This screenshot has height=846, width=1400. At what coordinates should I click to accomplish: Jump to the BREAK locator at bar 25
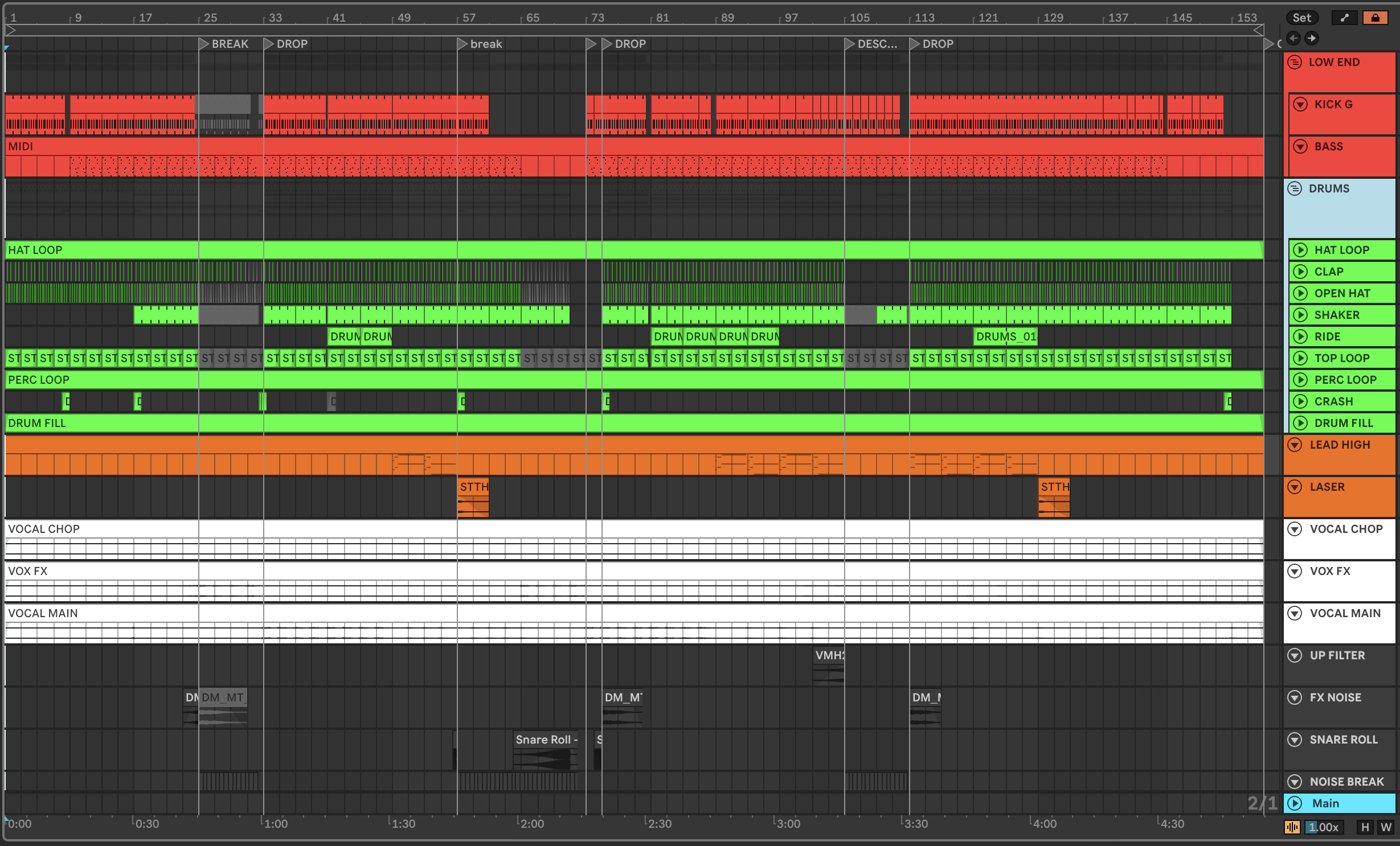pyautogui.click(x=204, y=44)
